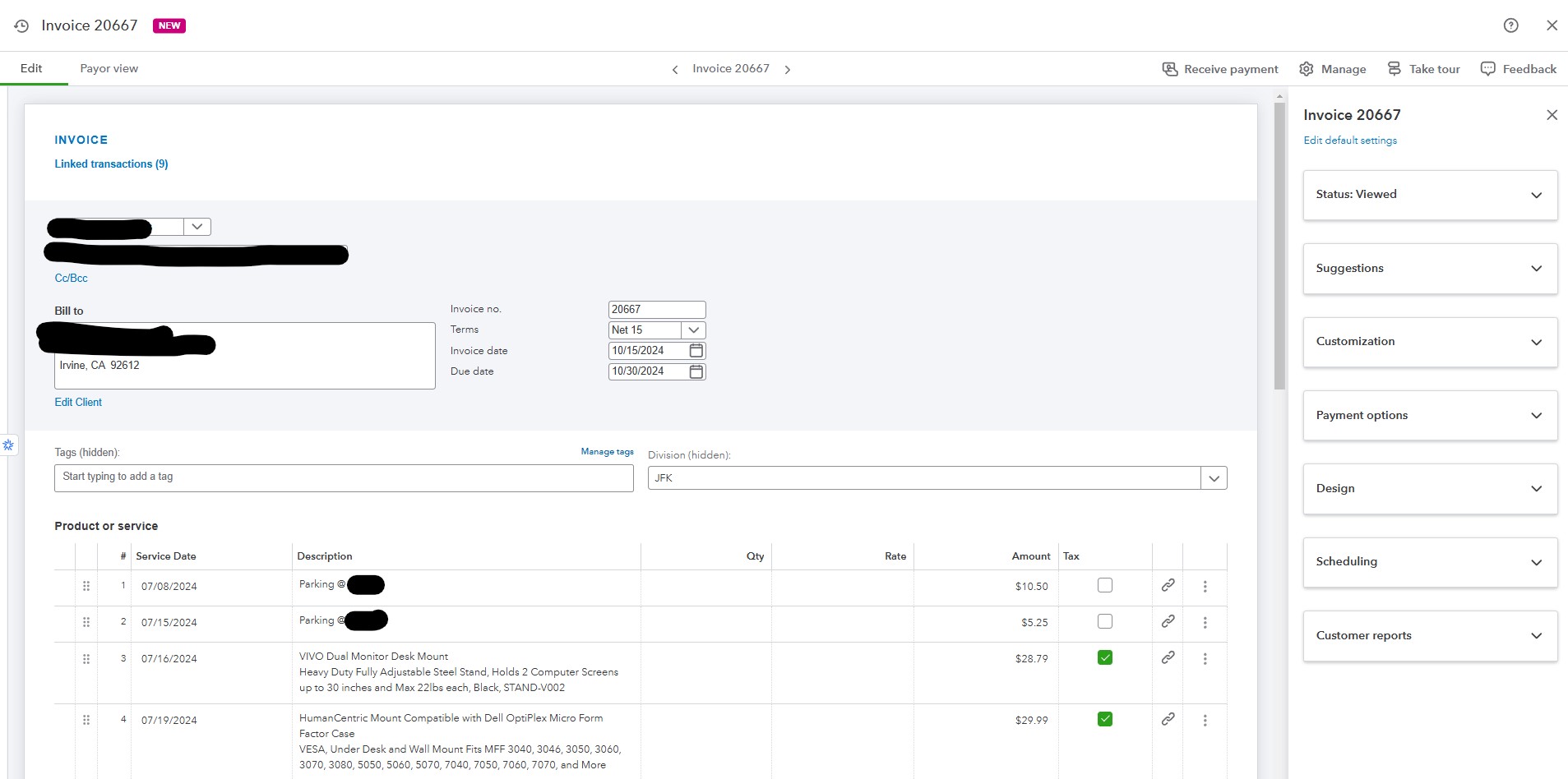Click the Edit Client link
This screenshot has width=1568, height=779.
(78, 402)
